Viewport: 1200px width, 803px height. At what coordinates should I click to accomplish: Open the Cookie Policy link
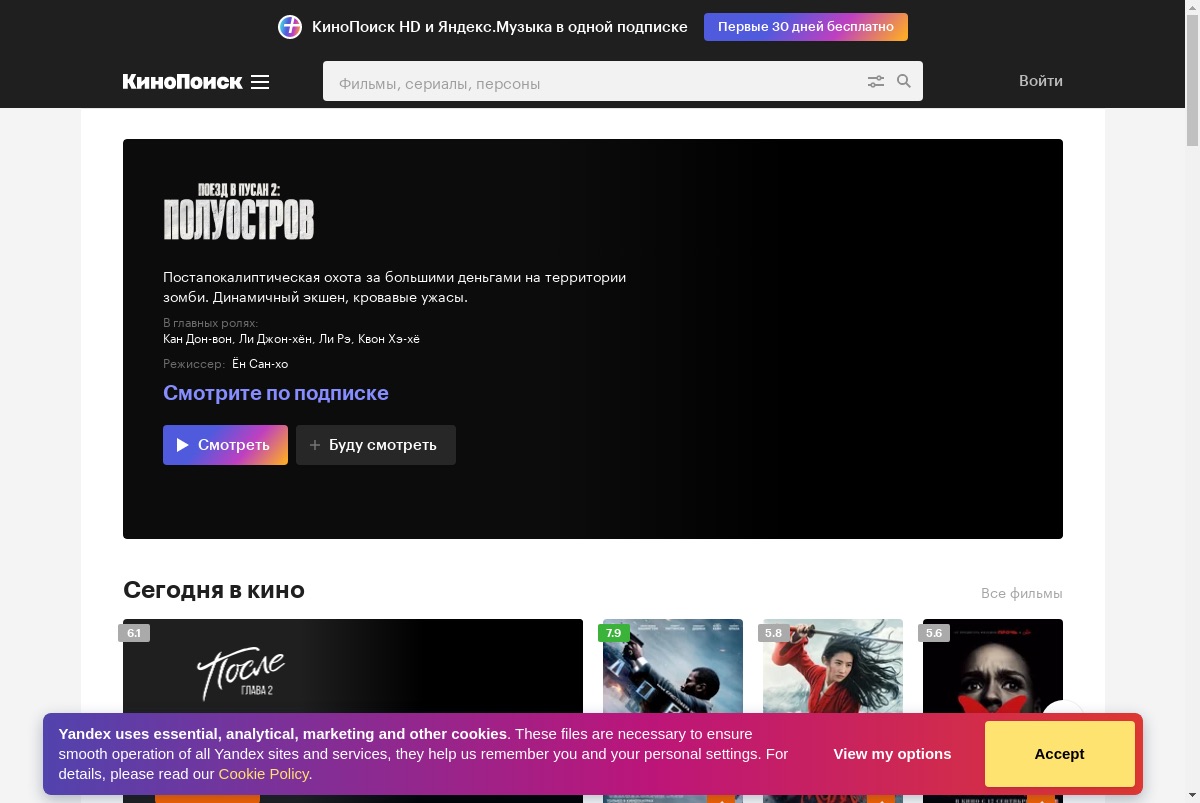pyautogui.click(x=264, y=774)
